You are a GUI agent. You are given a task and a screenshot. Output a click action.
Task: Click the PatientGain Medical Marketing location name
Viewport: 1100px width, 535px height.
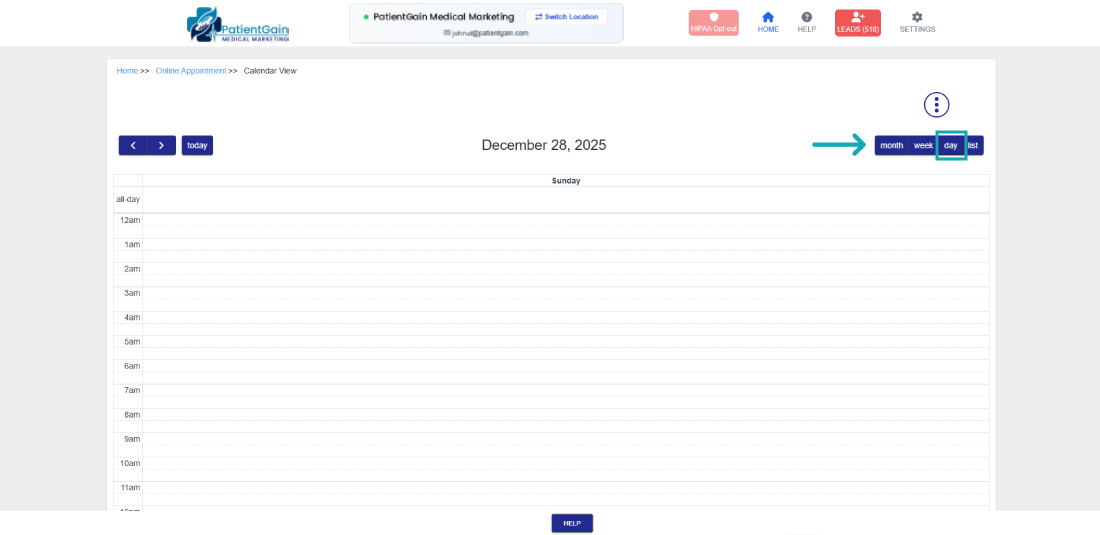click(x=443, y=17)
